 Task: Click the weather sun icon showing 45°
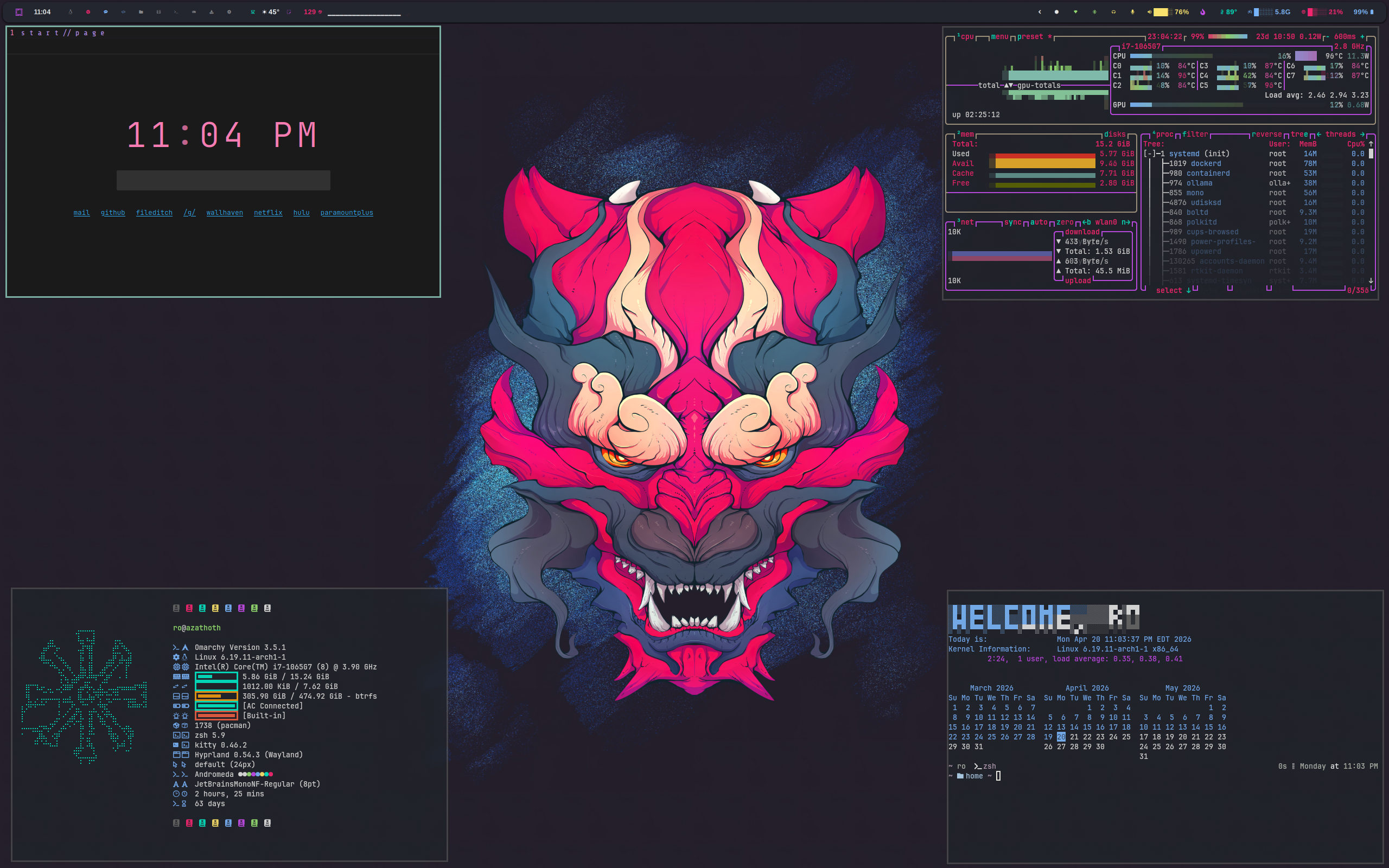pyautogui.click(x=265, y=12)
